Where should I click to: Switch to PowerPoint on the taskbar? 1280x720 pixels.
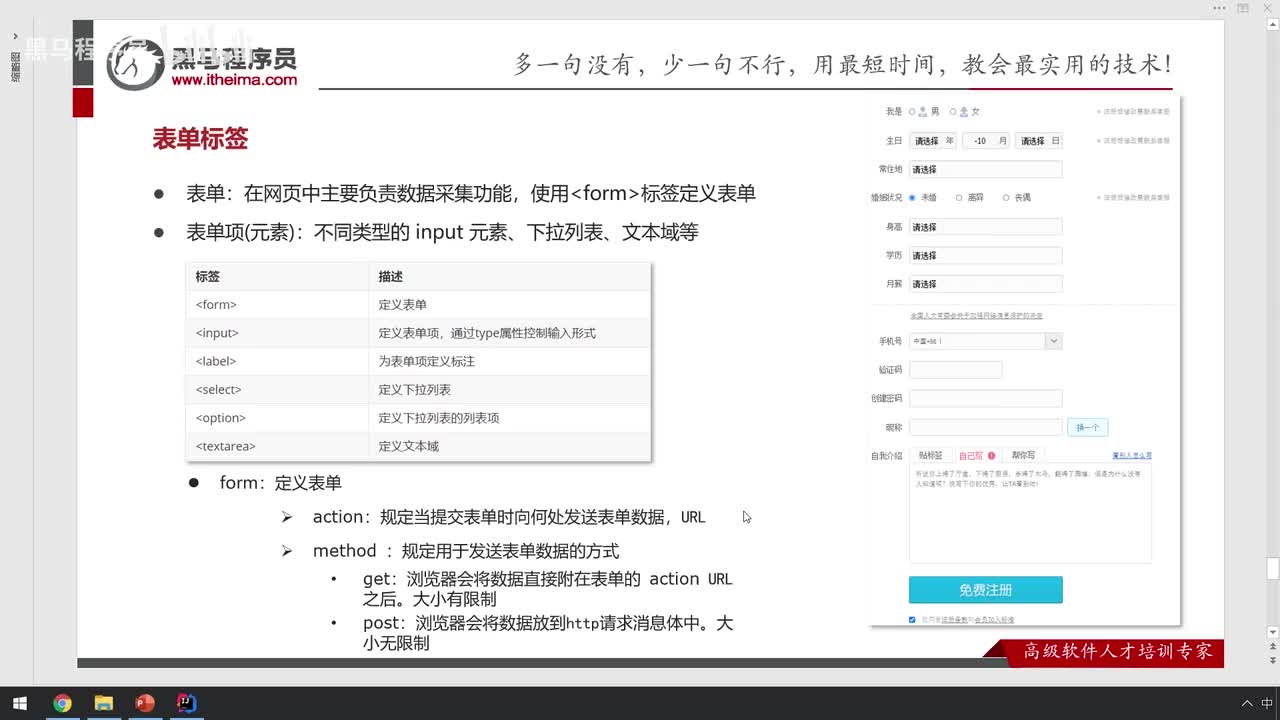[144, 703]
